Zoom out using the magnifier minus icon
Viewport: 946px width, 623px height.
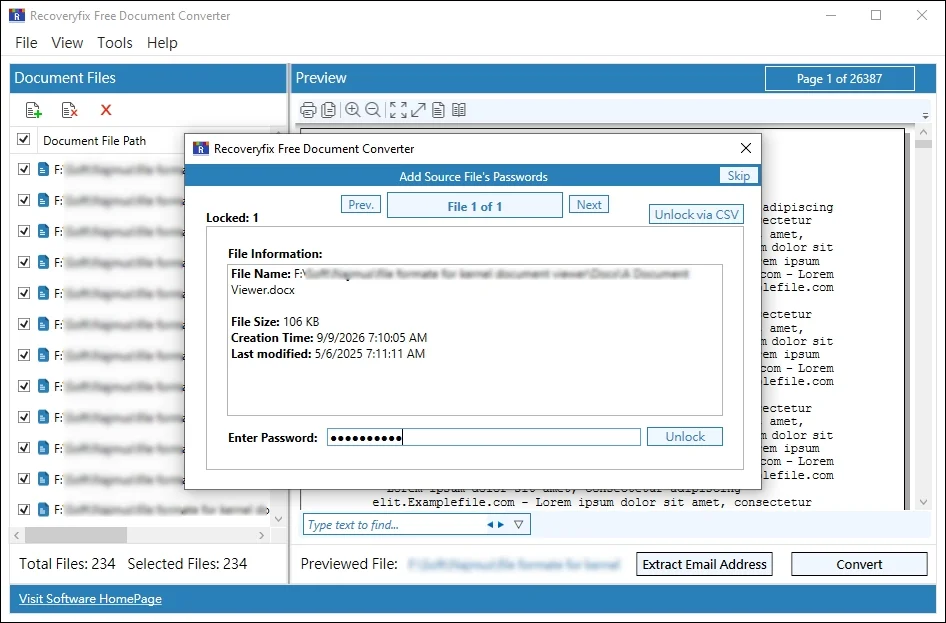pos(373,110)
